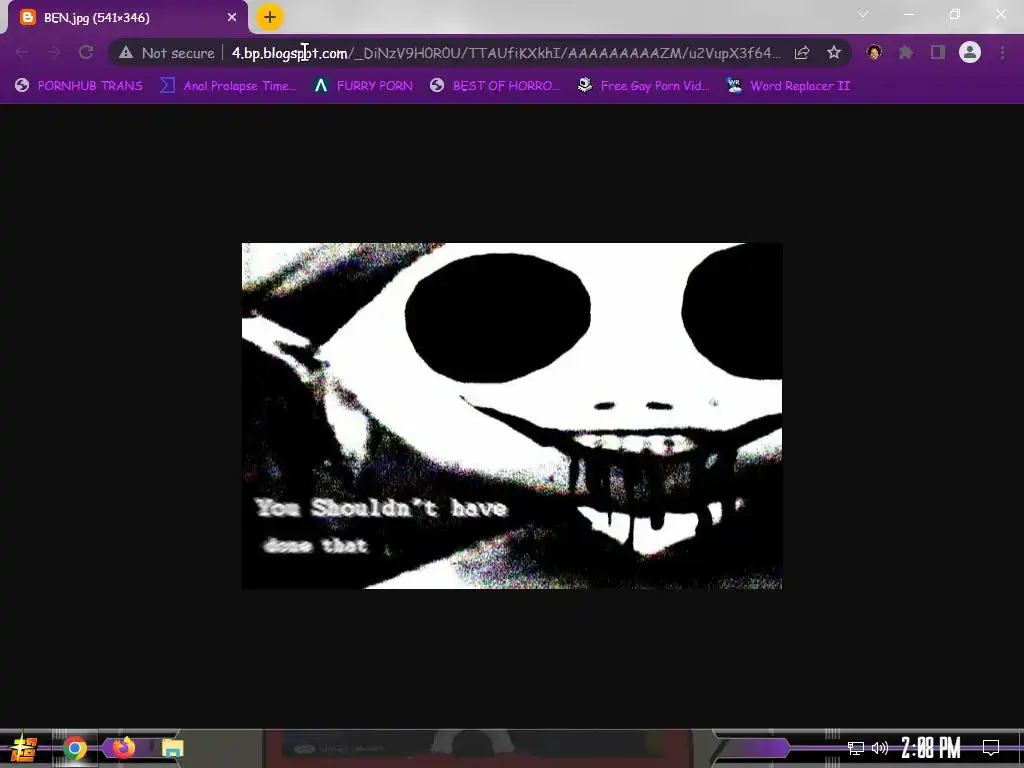Toggle the browser side panel
The image size is (1024, 768).
coord(938,52)
